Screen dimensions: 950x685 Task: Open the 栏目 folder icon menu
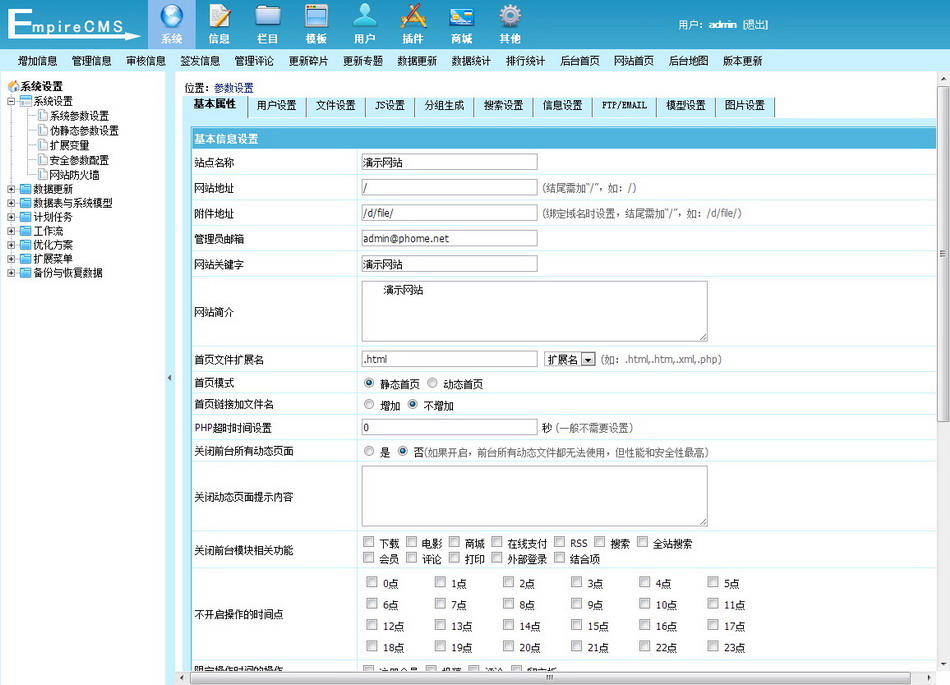[x=268, y=24]
